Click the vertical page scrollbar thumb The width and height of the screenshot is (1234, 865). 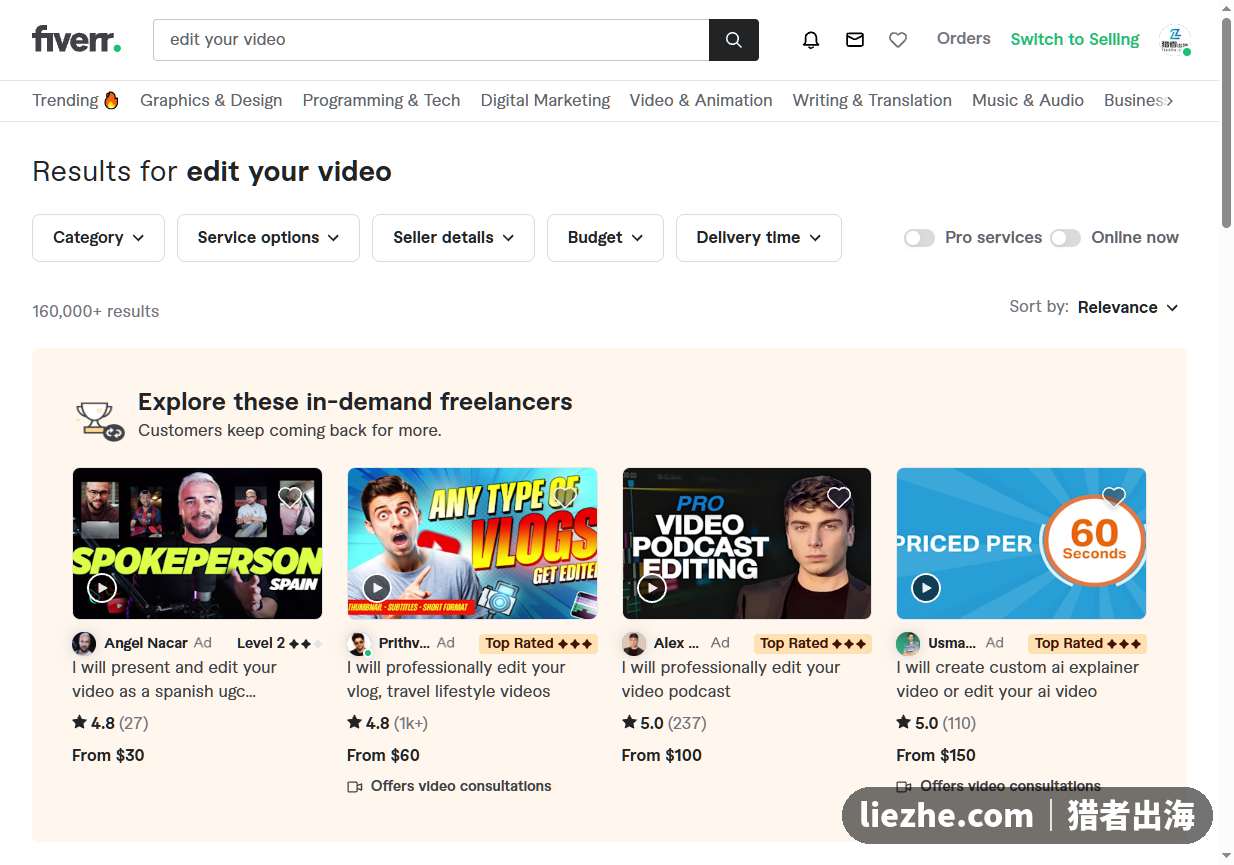click(x=1227, y=122)
